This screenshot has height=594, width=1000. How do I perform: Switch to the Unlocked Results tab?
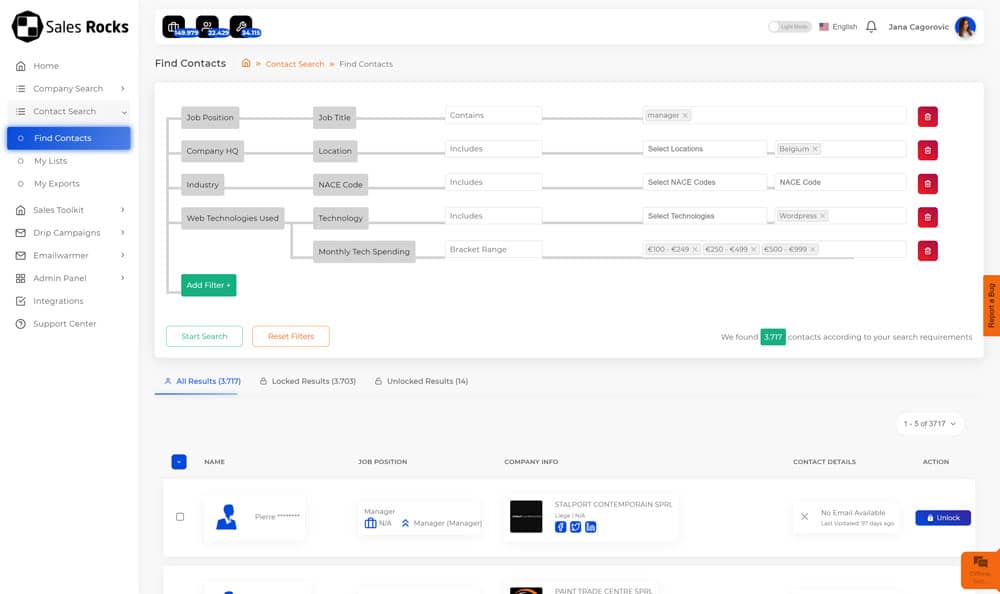[x=421, y=381]
